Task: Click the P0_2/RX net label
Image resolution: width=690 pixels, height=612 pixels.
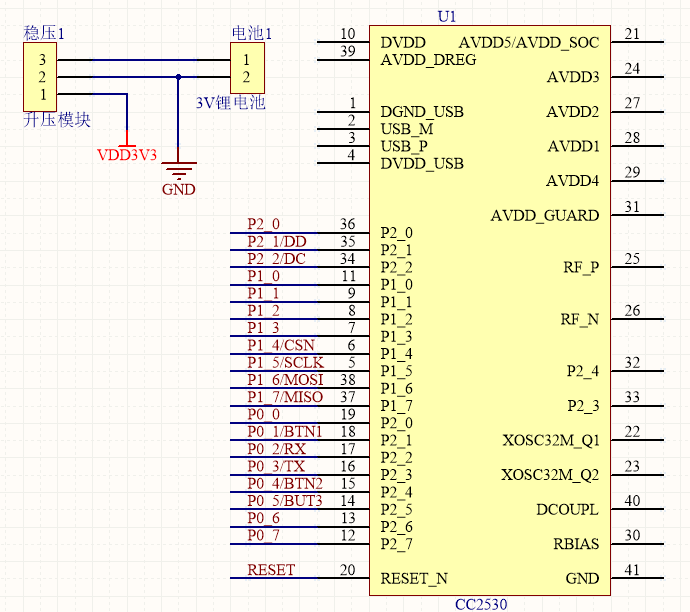Action: [x=276, y=449]
